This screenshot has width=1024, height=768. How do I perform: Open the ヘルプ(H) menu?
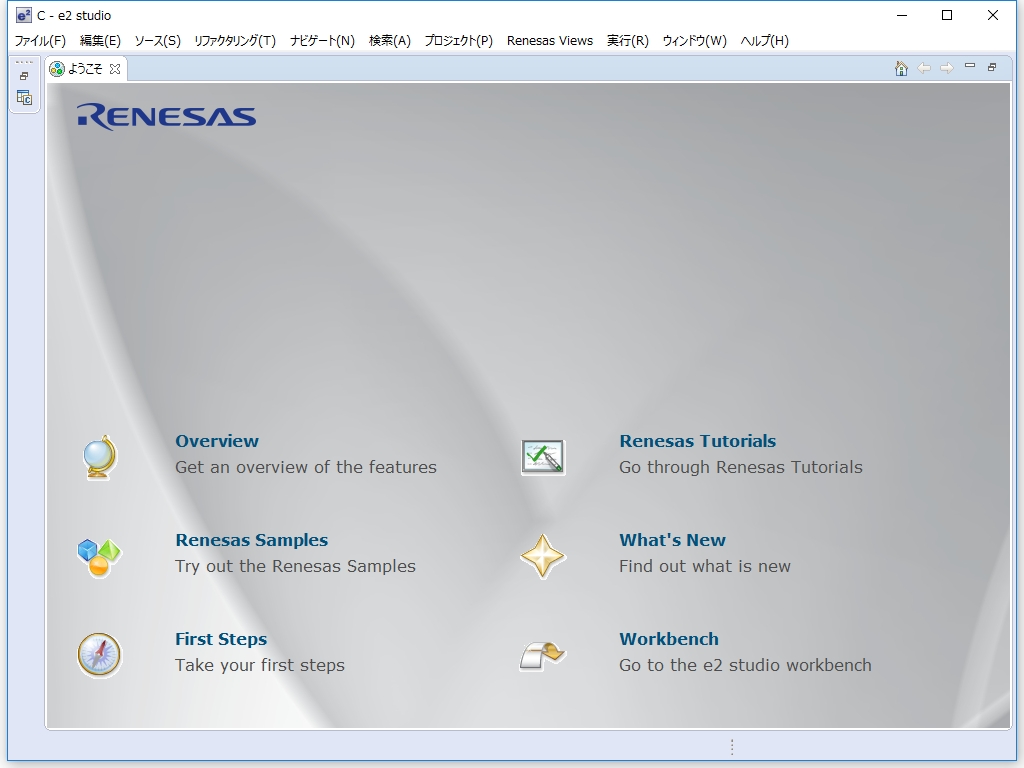764,40
